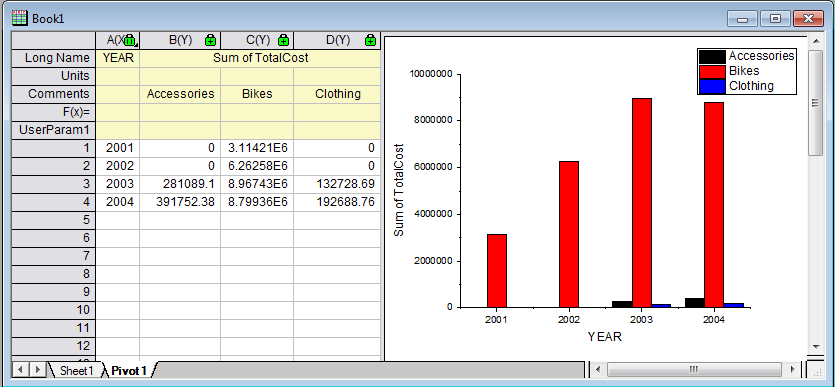Click the cell with value 3.11421E6
Screen dimensions: 835x387
257,148
